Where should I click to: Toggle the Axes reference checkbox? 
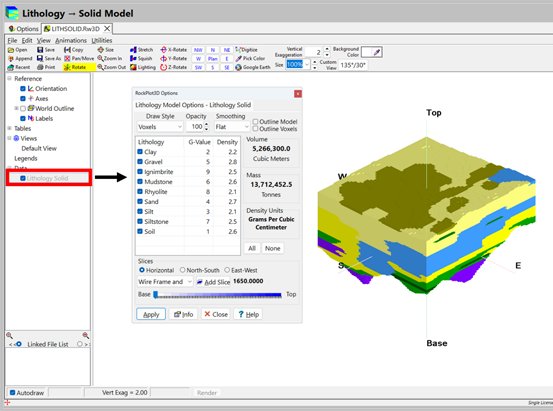click(x=23, y=98)
